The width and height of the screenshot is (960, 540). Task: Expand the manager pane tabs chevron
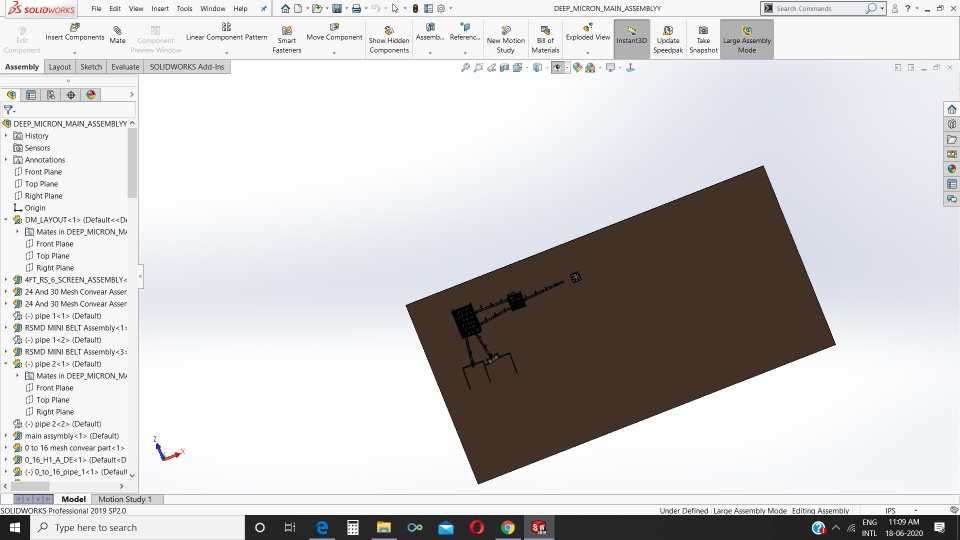pos(132,94)
